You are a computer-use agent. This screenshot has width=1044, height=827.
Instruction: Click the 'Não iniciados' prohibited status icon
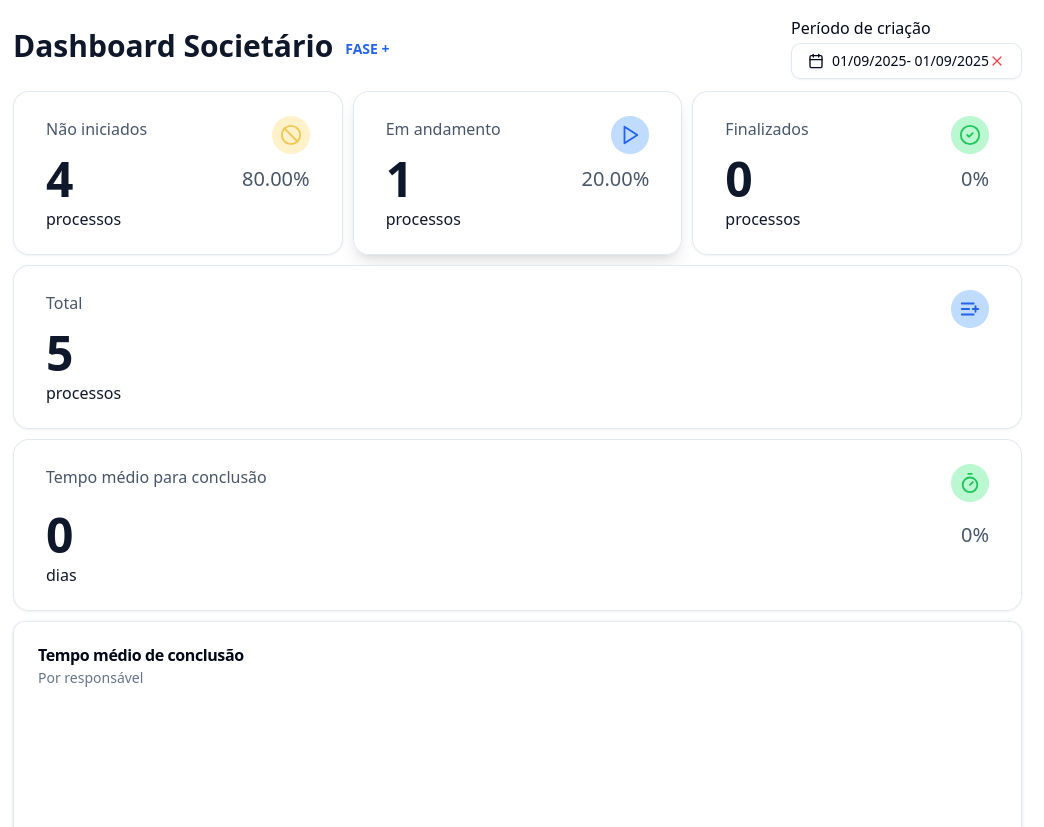pos(291,135)
